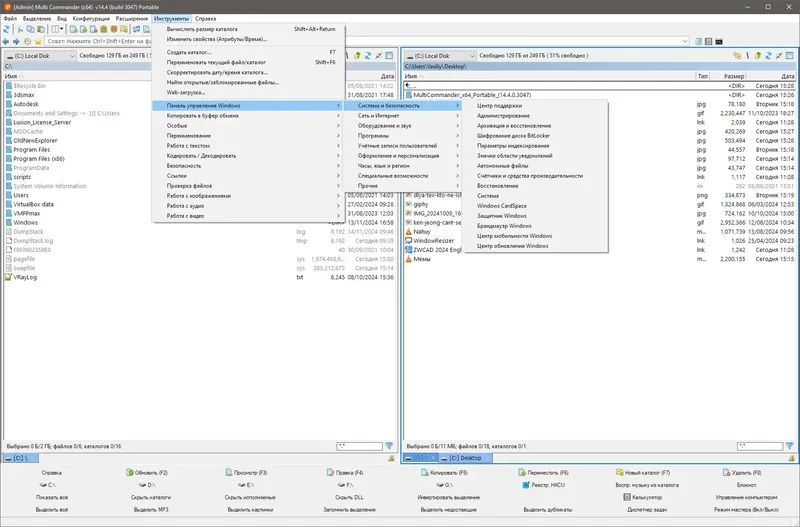Image resolution: width=800 pixels, height=527 pixels.
Task: Open right panel drive dropdown (C:) Local Disk
Action: coord(440,56)
